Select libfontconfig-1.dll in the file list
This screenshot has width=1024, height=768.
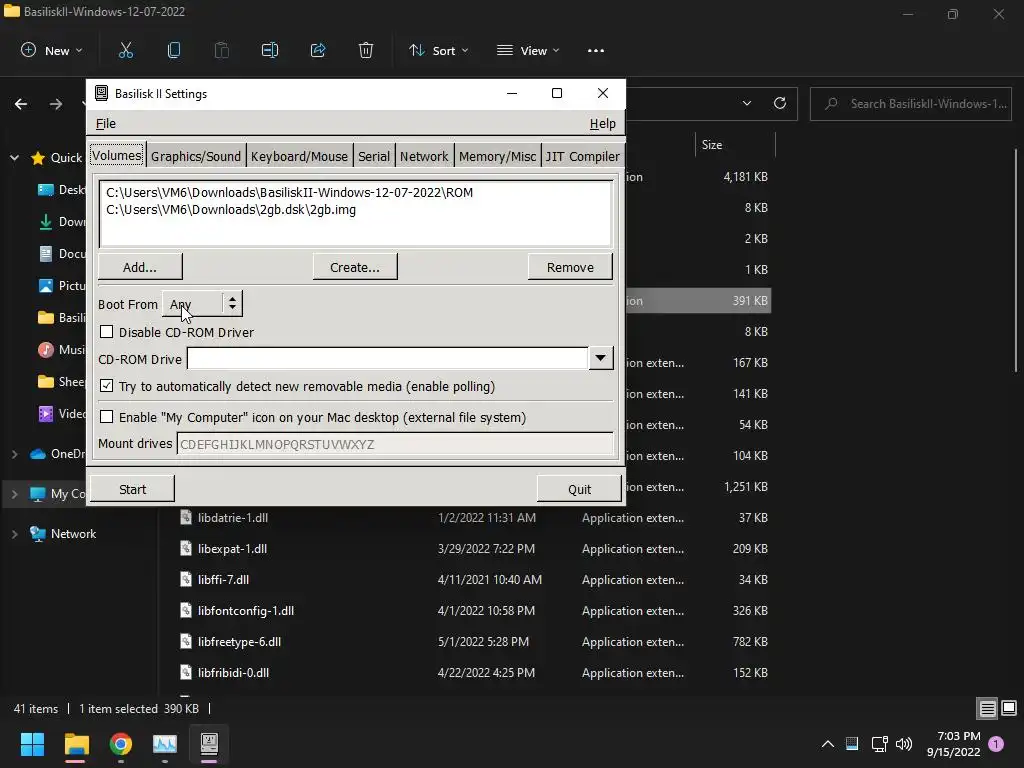click(473, 611)
